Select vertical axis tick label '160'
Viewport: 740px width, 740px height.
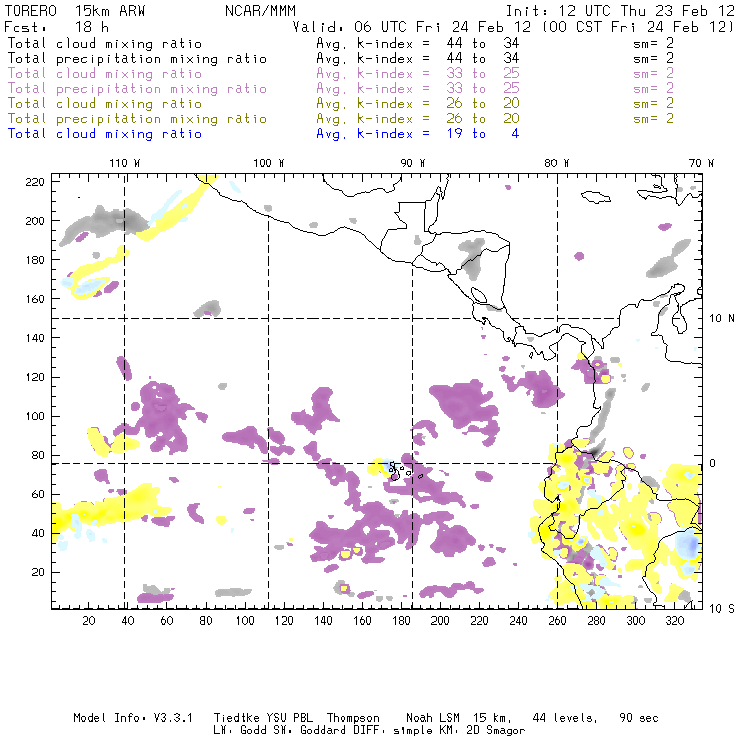35,299
